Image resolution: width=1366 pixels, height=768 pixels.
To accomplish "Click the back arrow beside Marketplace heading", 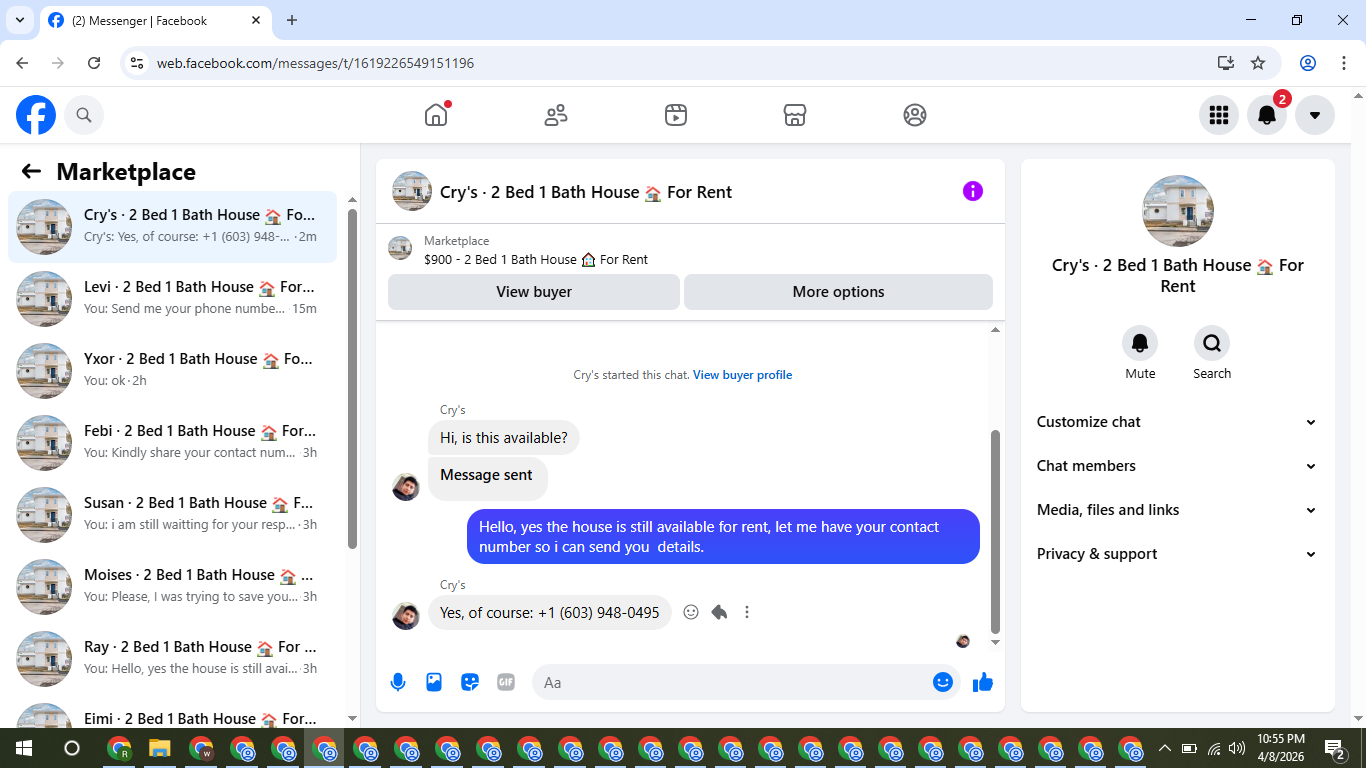I will click(31, 171).
